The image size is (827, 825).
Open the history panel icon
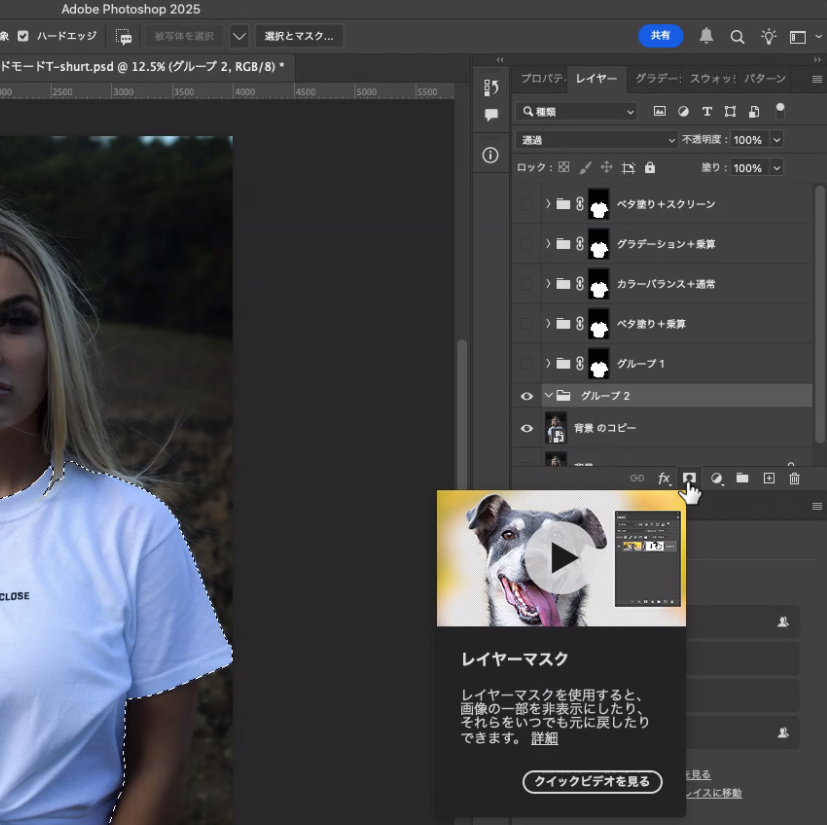pyautogui.click(x=491, y=87)
